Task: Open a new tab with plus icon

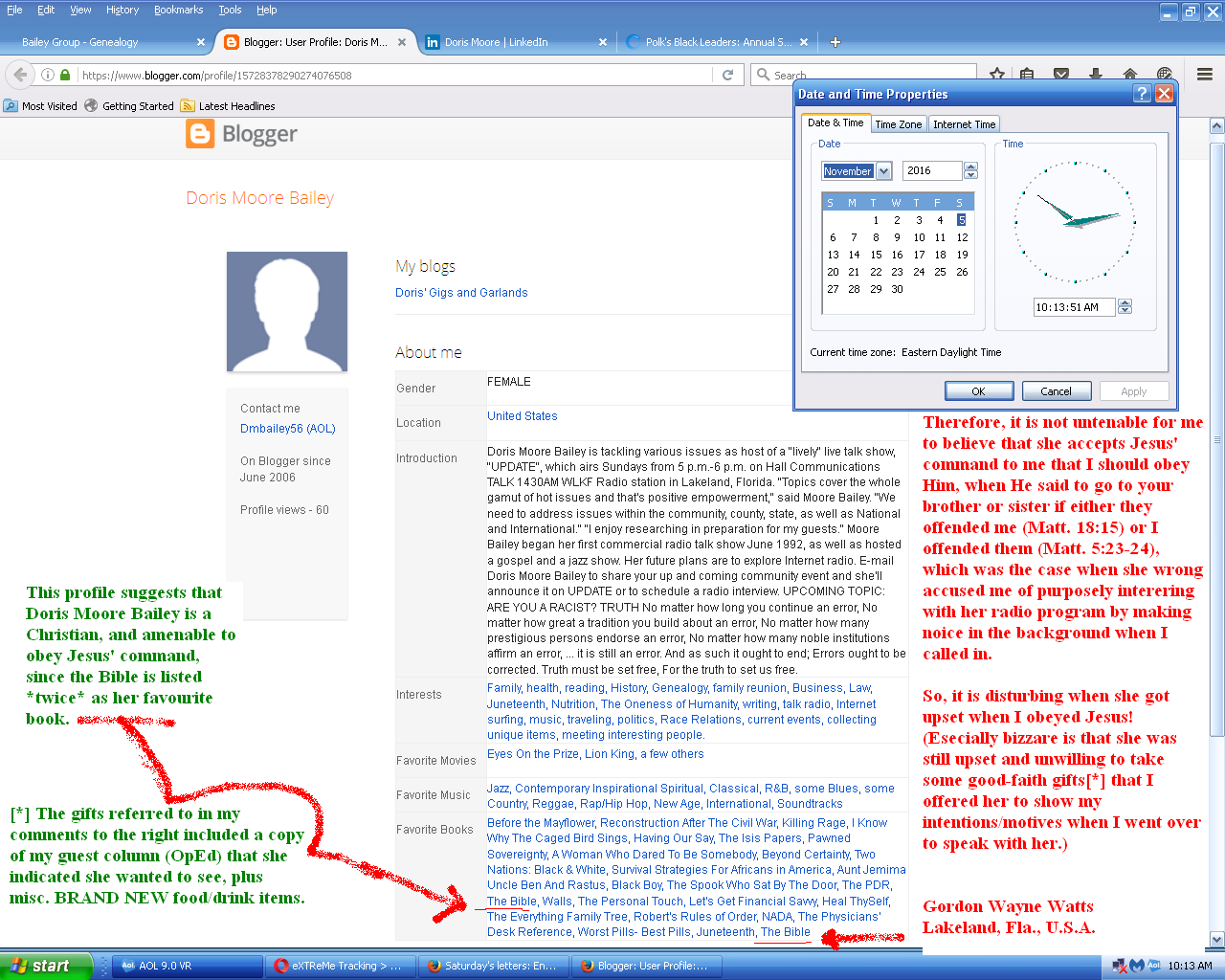Action: [x=835, y=42]
